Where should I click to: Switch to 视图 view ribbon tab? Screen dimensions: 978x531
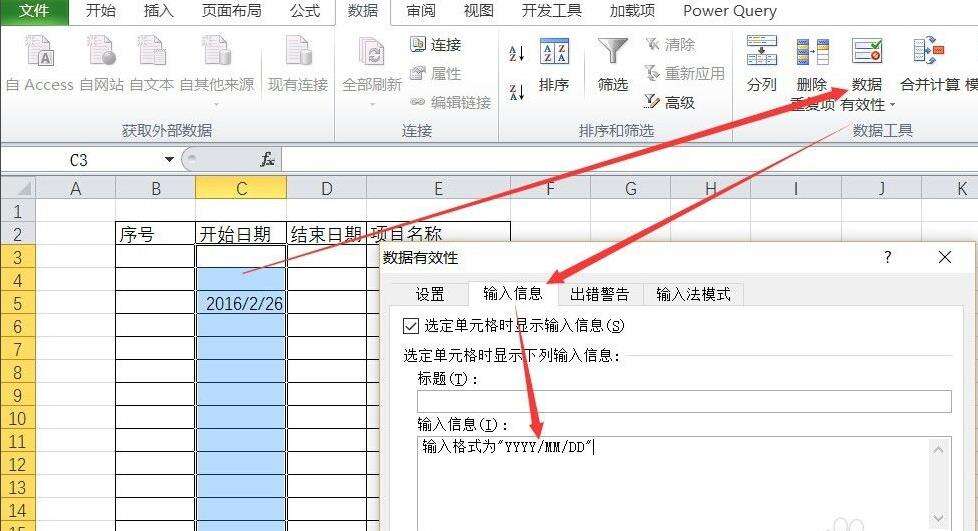coord(479,11)
